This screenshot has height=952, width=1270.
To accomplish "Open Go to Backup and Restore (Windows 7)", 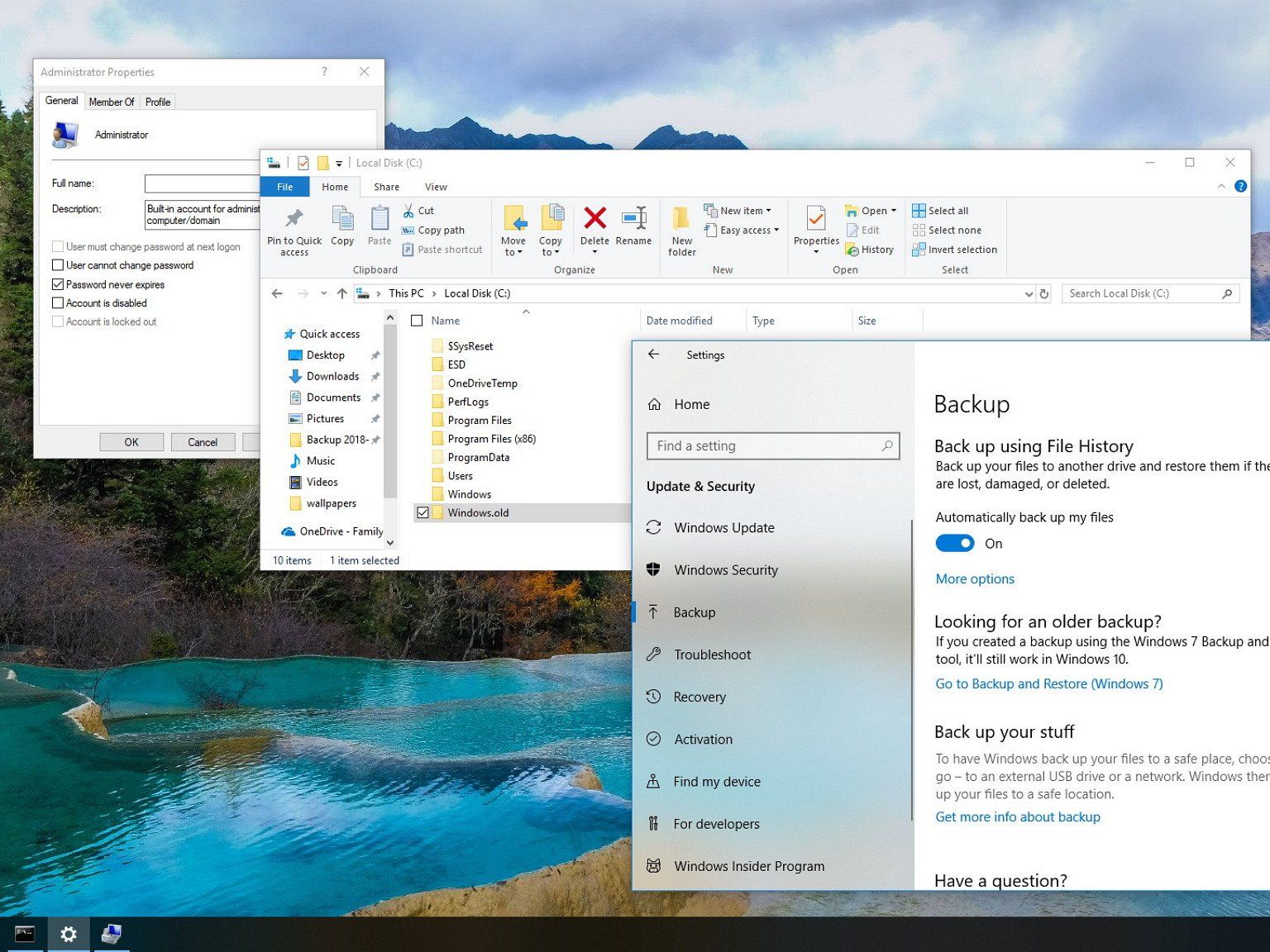I will click(x=1049, y=683).
